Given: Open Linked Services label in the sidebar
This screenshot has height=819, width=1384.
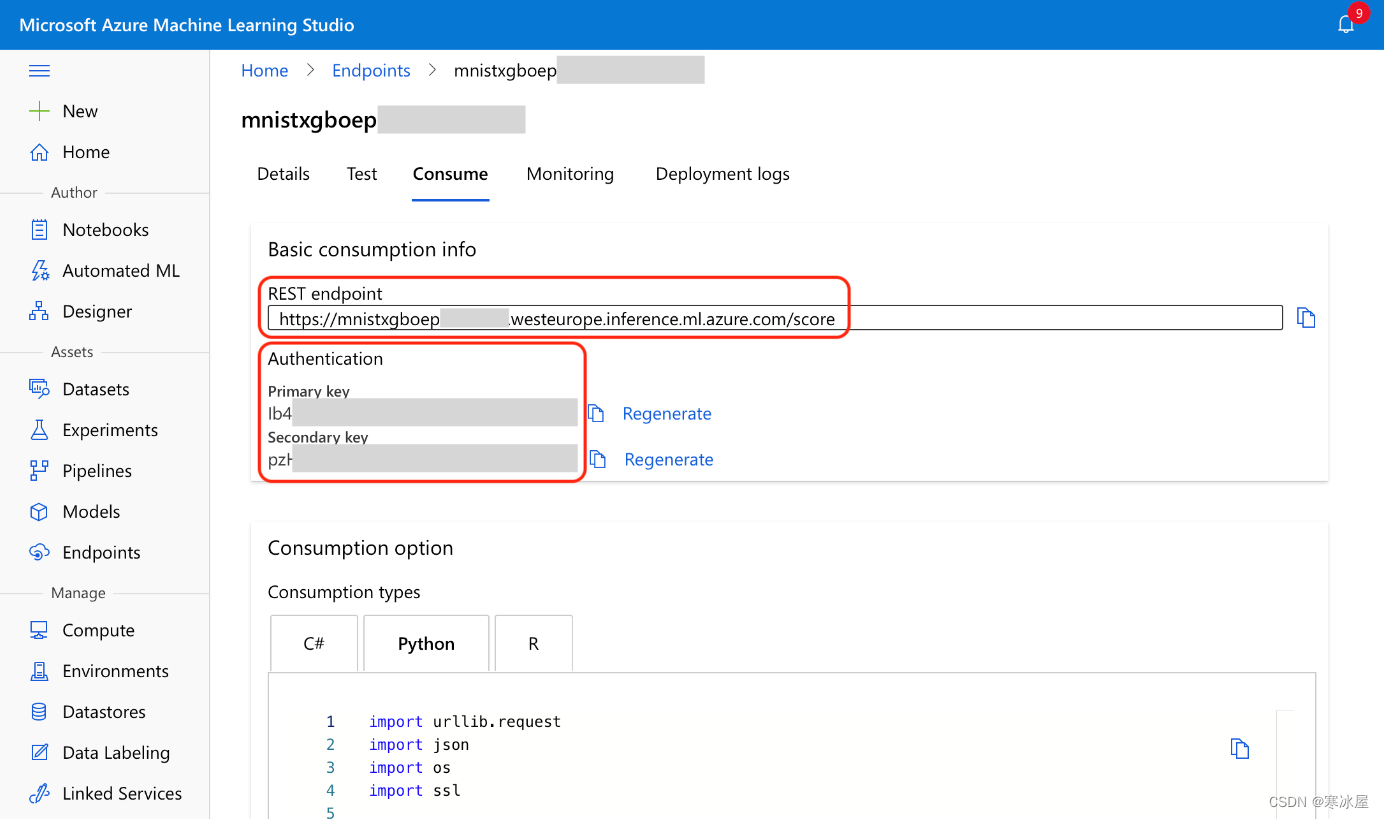Looking at the screenshot, I should tap(122, 794).
